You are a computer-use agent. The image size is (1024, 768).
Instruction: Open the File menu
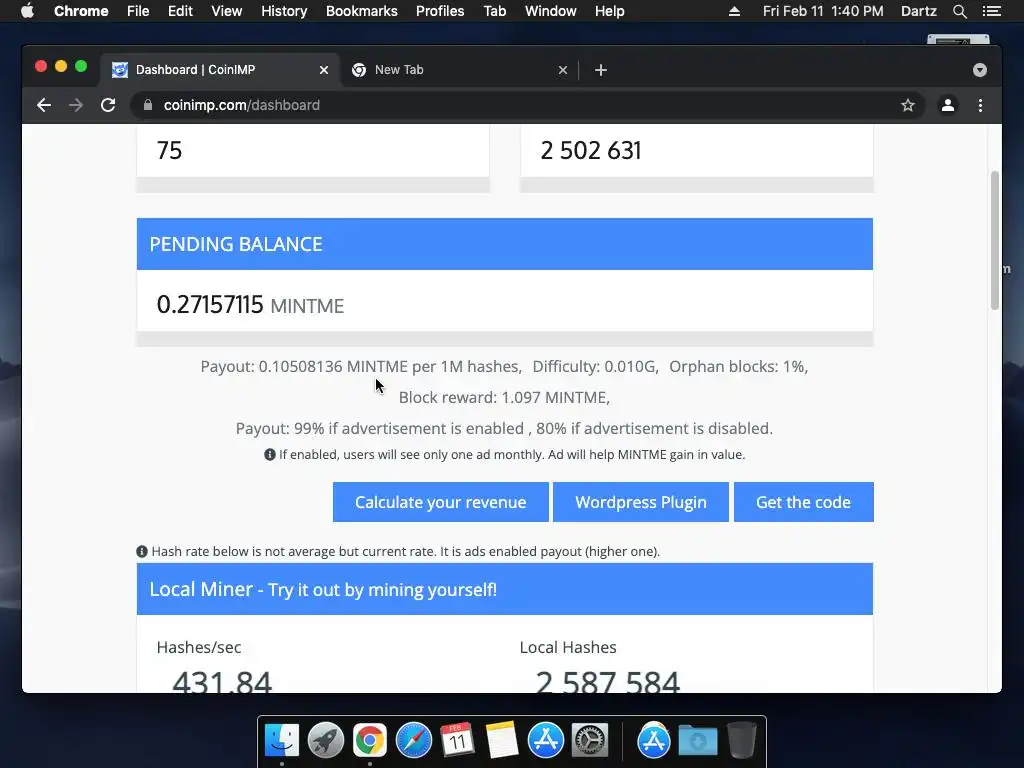[138, 11]
